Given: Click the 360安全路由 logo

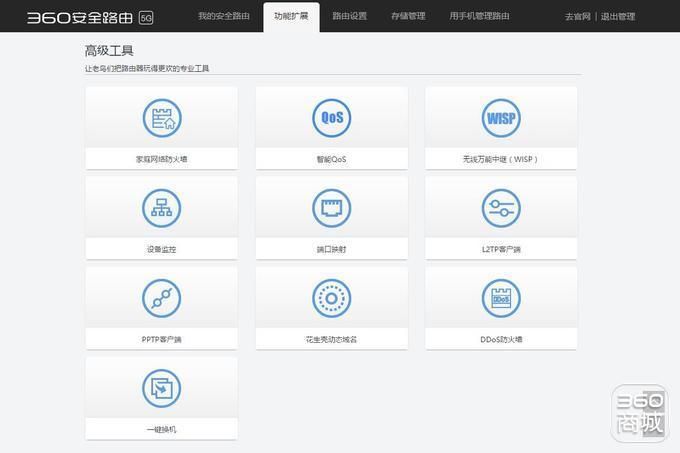Looking at the screenshot, I should (80, 18).
